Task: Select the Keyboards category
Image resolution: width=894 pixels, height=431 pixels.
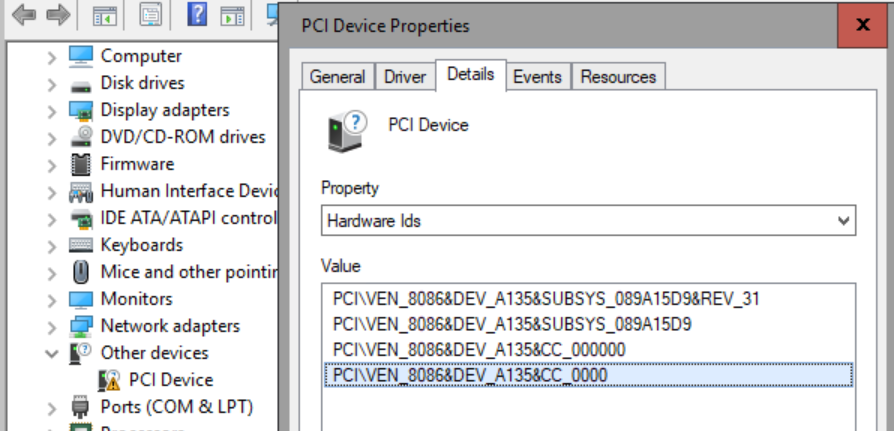Action: point(141,245)
